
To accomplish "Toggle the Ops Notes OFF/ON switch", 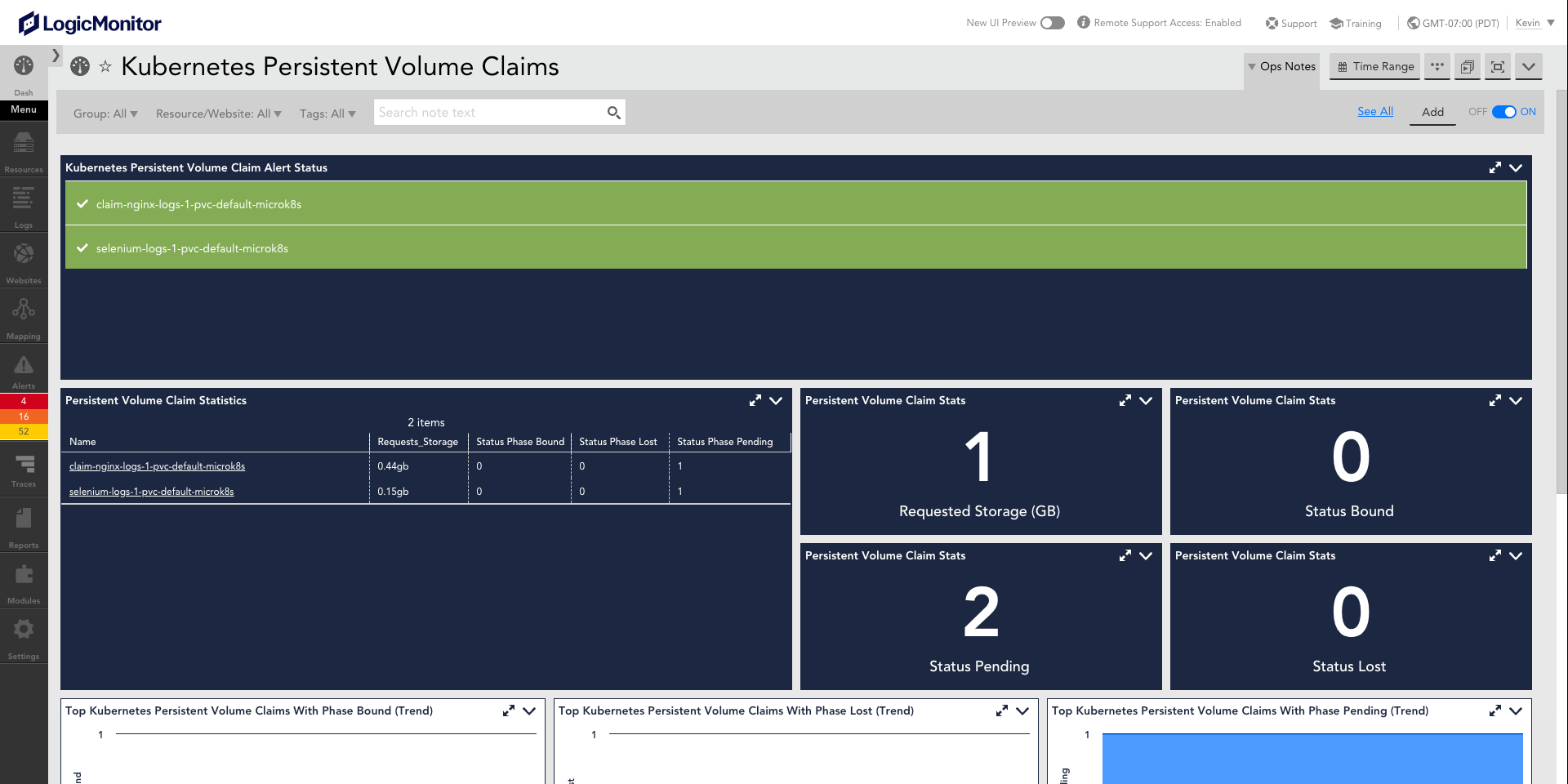I will coord(1504,112).
